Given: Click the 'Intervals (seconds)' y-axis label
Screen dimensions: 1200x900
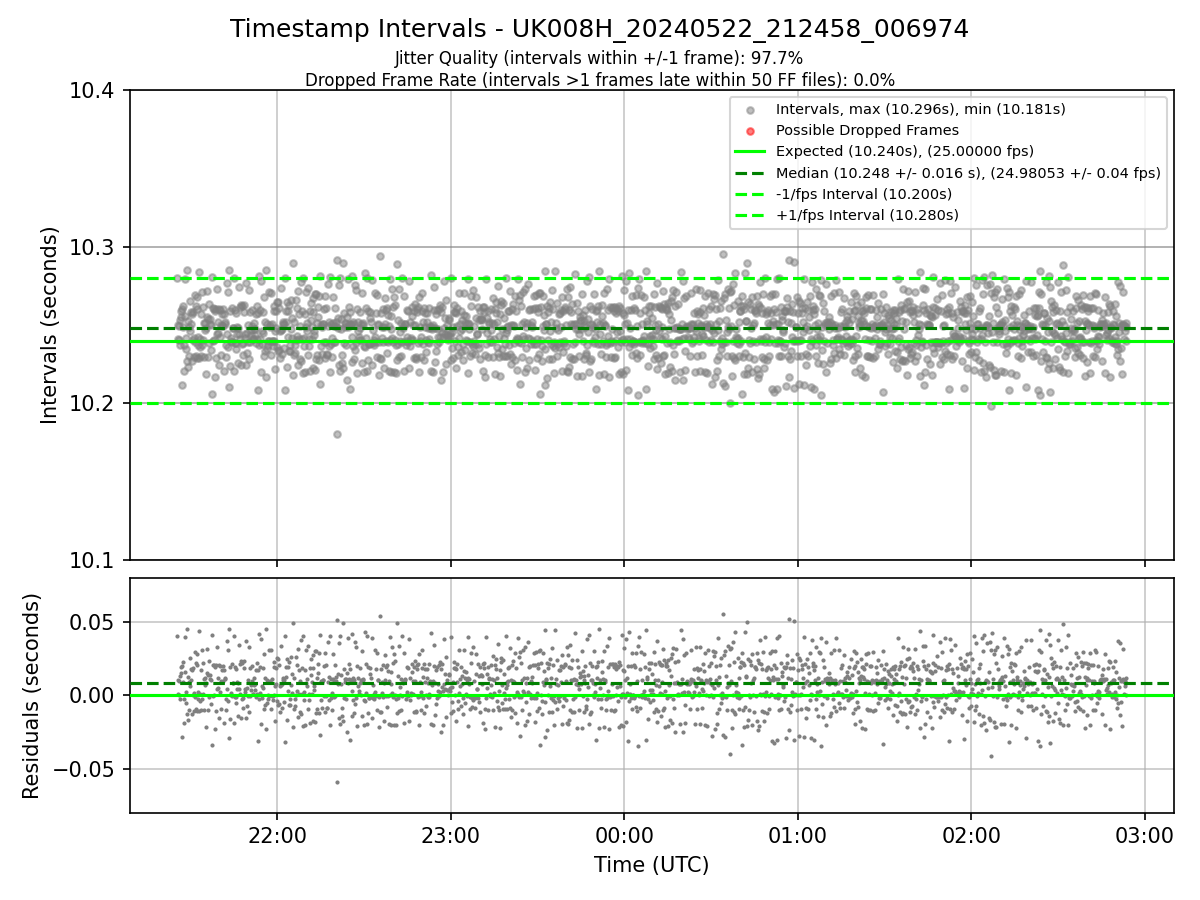Looking at the screenshot, I should click(50, 325).
